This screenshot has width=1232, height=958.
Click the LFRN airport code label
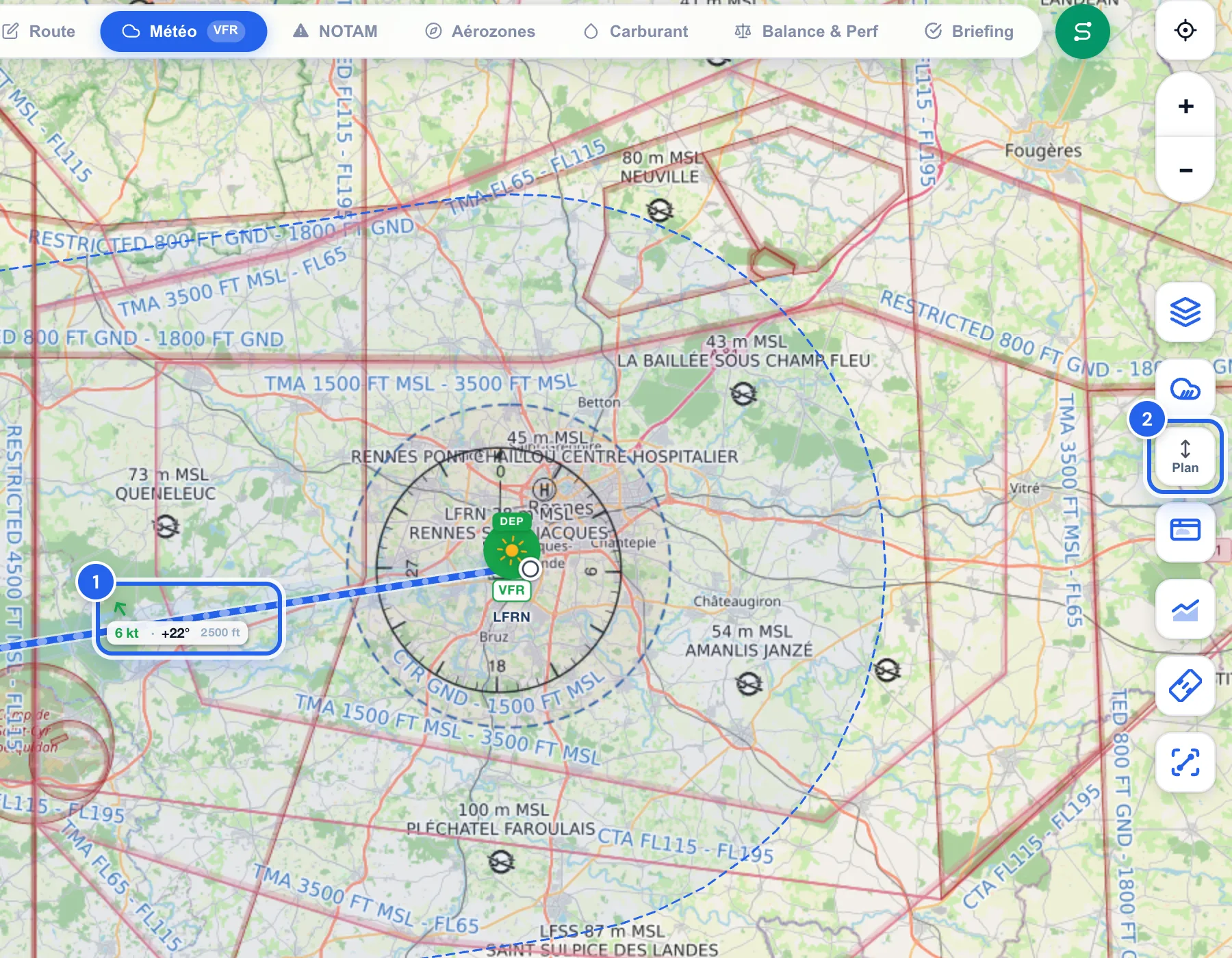(511, 617)
